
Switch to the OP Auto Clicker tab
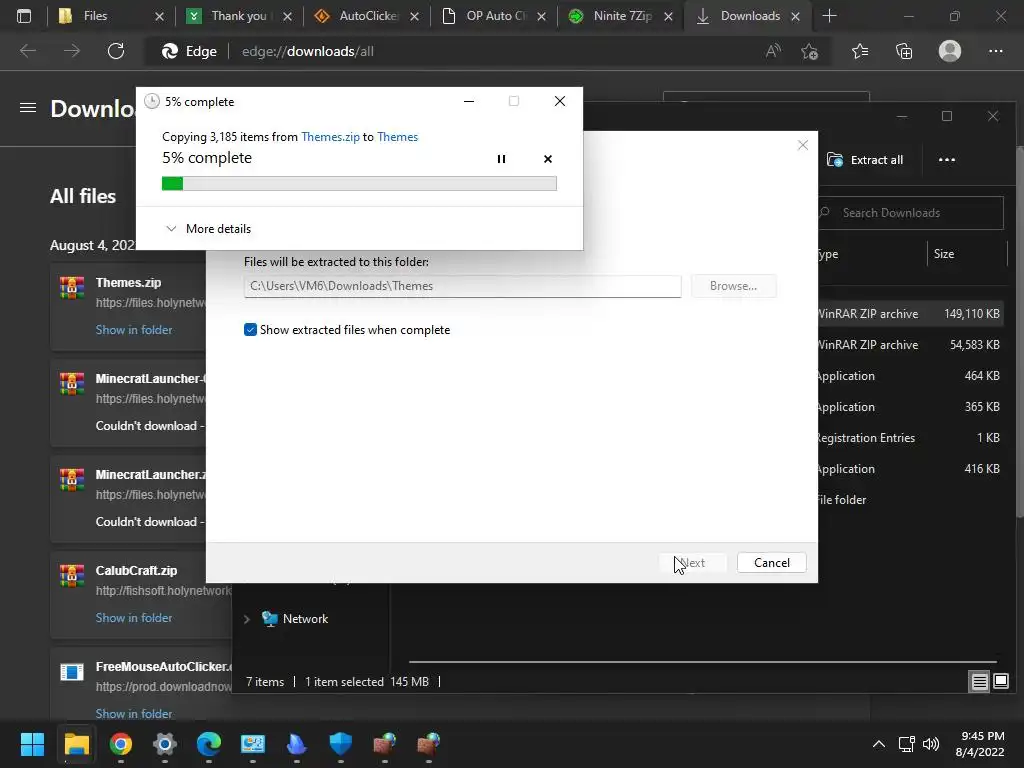(x=494, y=16)
